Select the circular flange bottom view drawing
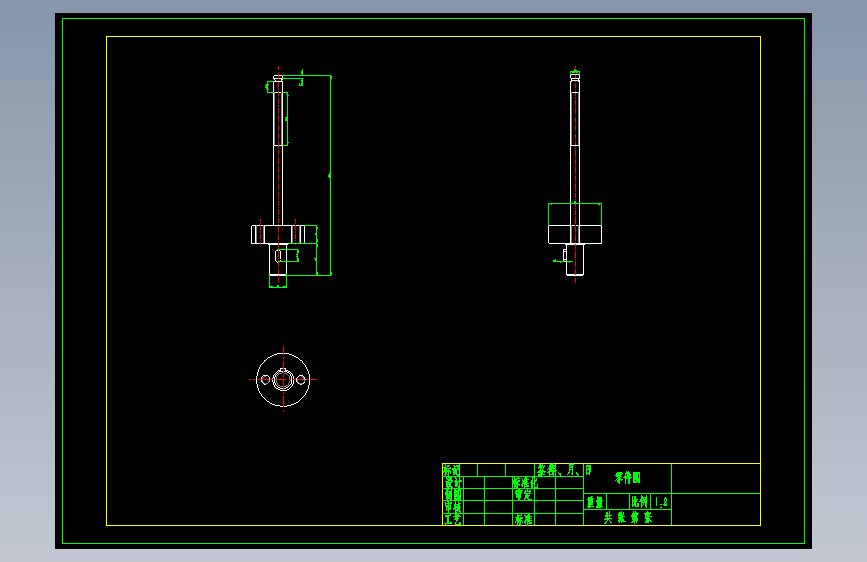Image resolution: width=867 pixels, height=562 pixels. coord(283,379)
